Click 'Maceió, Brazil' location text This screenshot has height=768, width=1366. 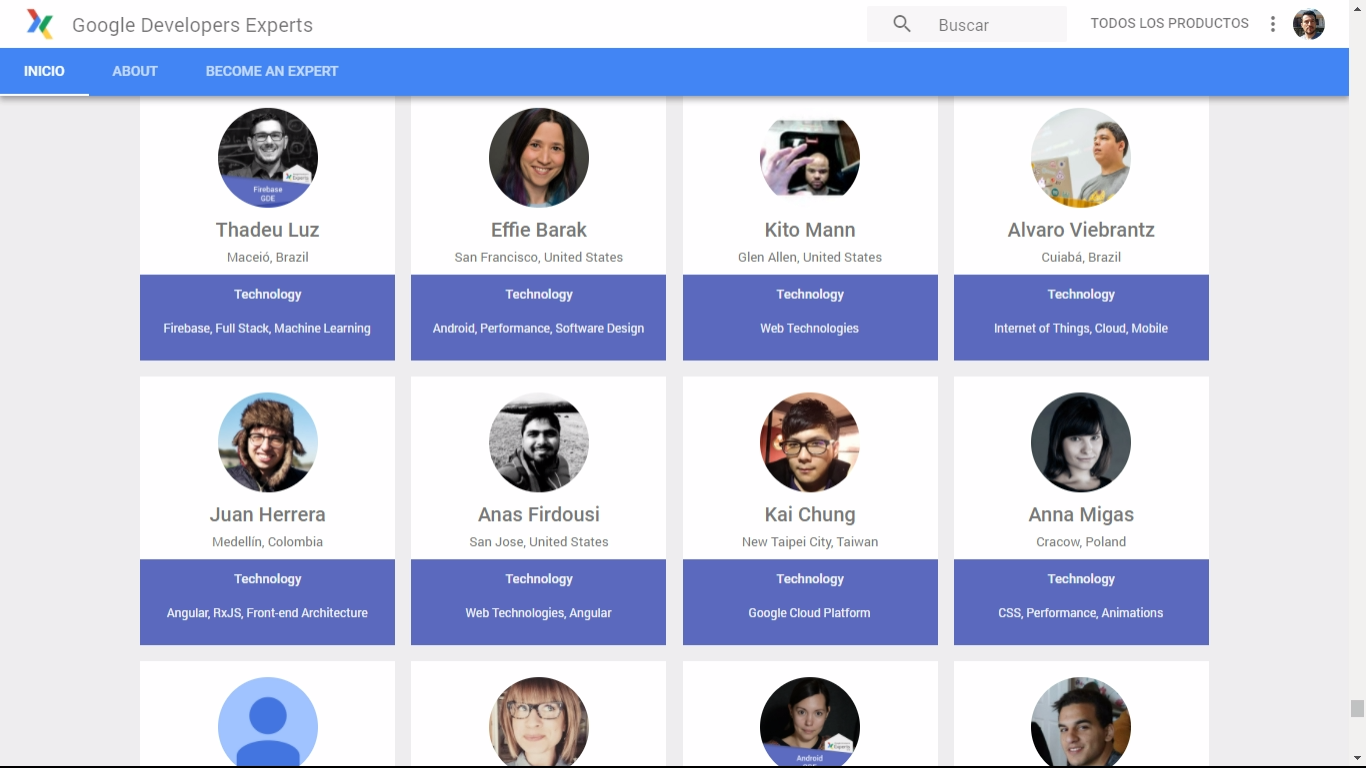268,257
